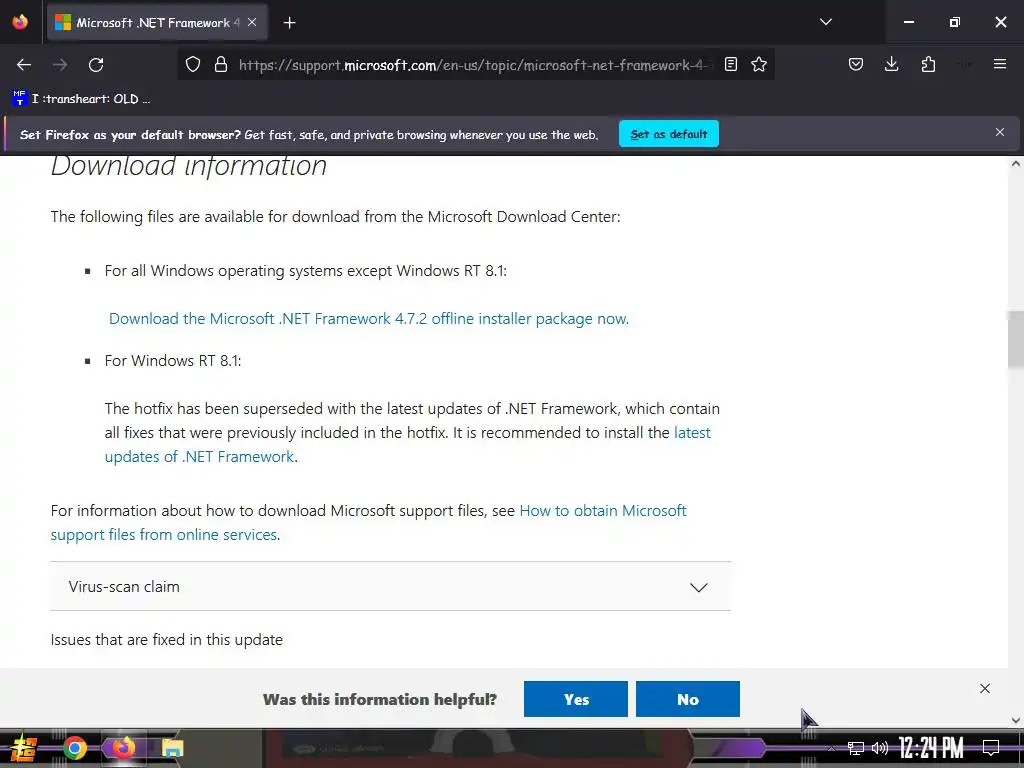Switch to Firefox on the taskbar
The width and height of the screenshot is (1024, 768).
click(123, 748)
